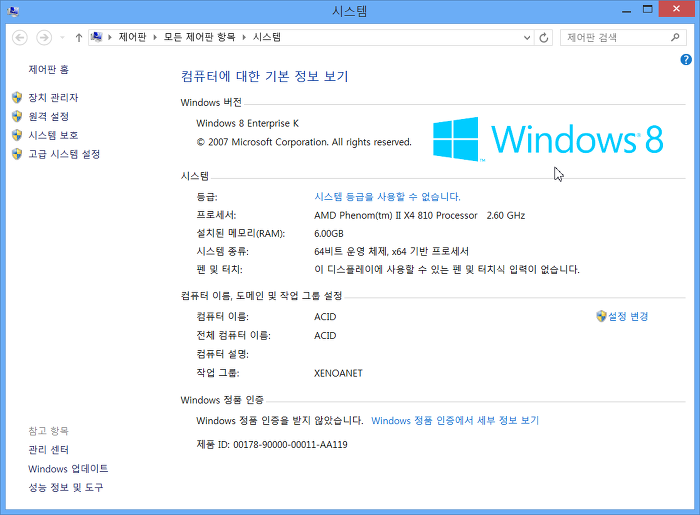
Task: Expand the chevron after 모든 제어판 항목
Action: pyautogui.click(x=244, y=37)
